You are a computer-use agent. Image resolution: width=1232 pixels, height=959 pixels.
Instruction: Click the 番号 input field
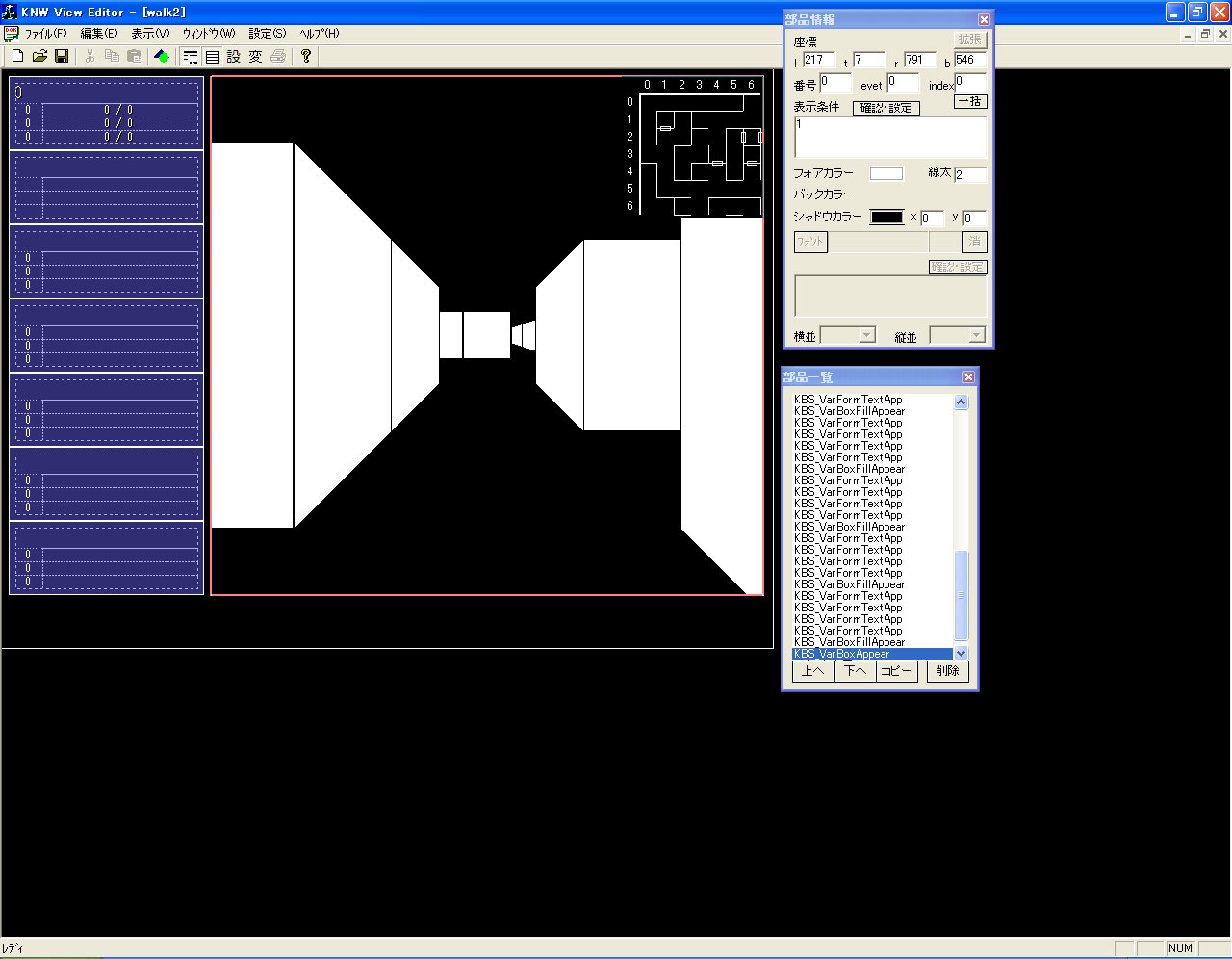835,84
